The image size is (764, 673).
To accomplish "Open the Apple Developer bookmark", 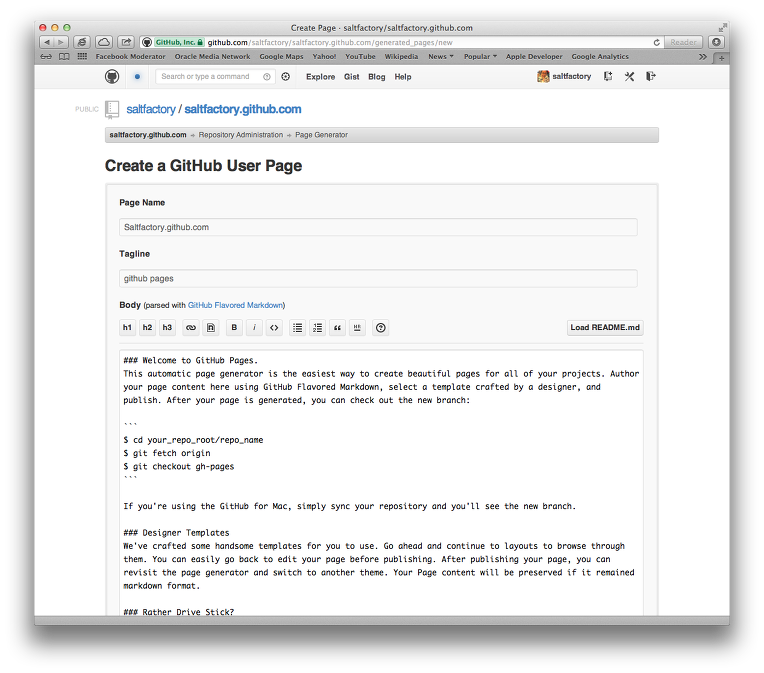I will click(534, 57).
